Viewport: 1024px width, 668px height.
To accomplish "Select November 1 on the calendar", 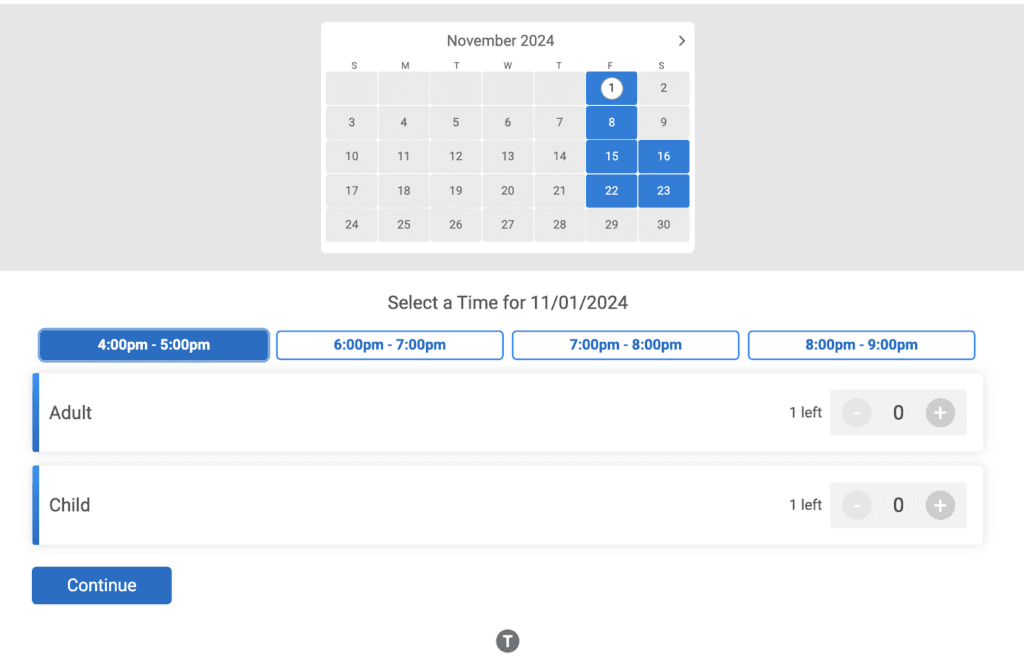I will [x=612, y=88].
